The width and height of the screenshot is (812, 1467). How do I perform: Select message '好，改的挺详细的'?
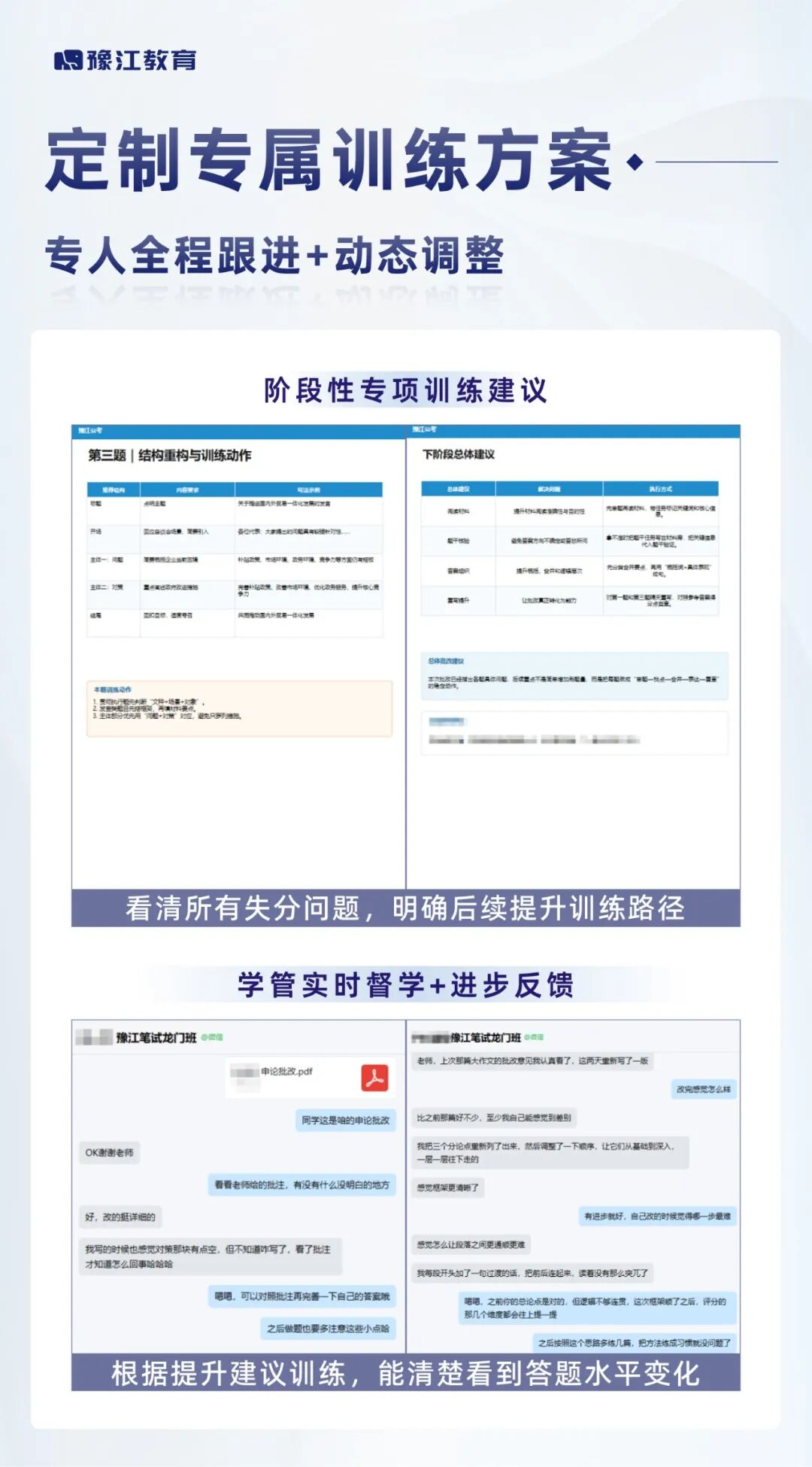(x=120, y=1217)
